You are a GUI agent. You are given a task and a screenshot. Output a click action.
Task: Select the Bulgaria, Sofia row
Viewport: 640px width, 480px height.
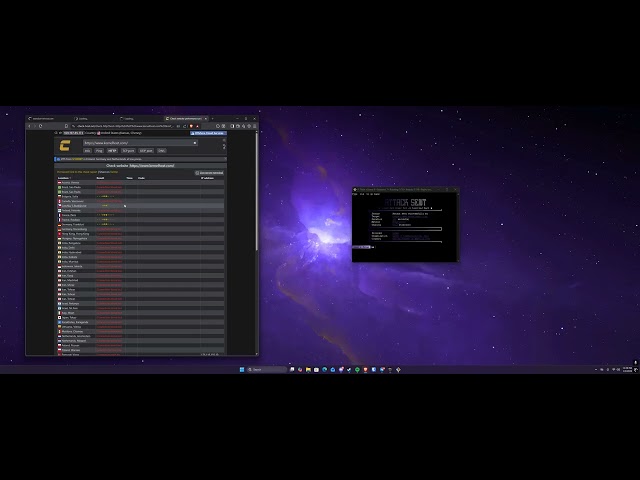140,196
